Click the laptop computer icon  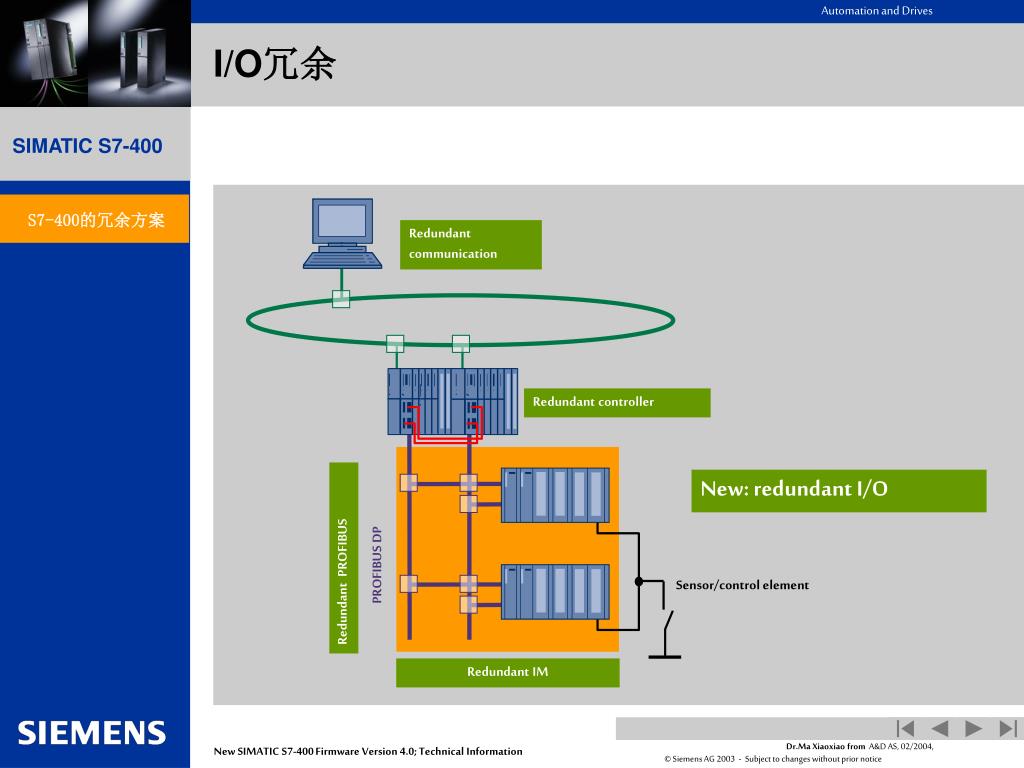342,234
